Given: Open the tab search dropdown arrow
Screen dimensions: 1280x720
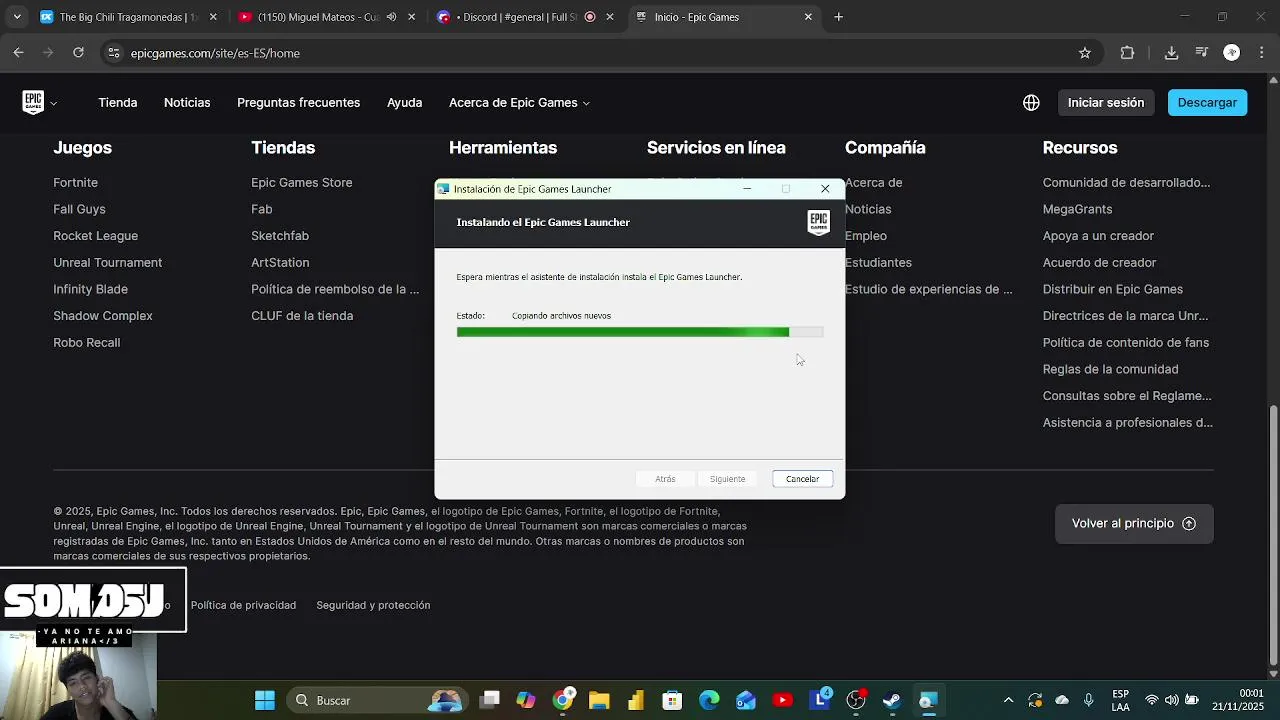Looking at the screenshot, I should tap(17, 17).
